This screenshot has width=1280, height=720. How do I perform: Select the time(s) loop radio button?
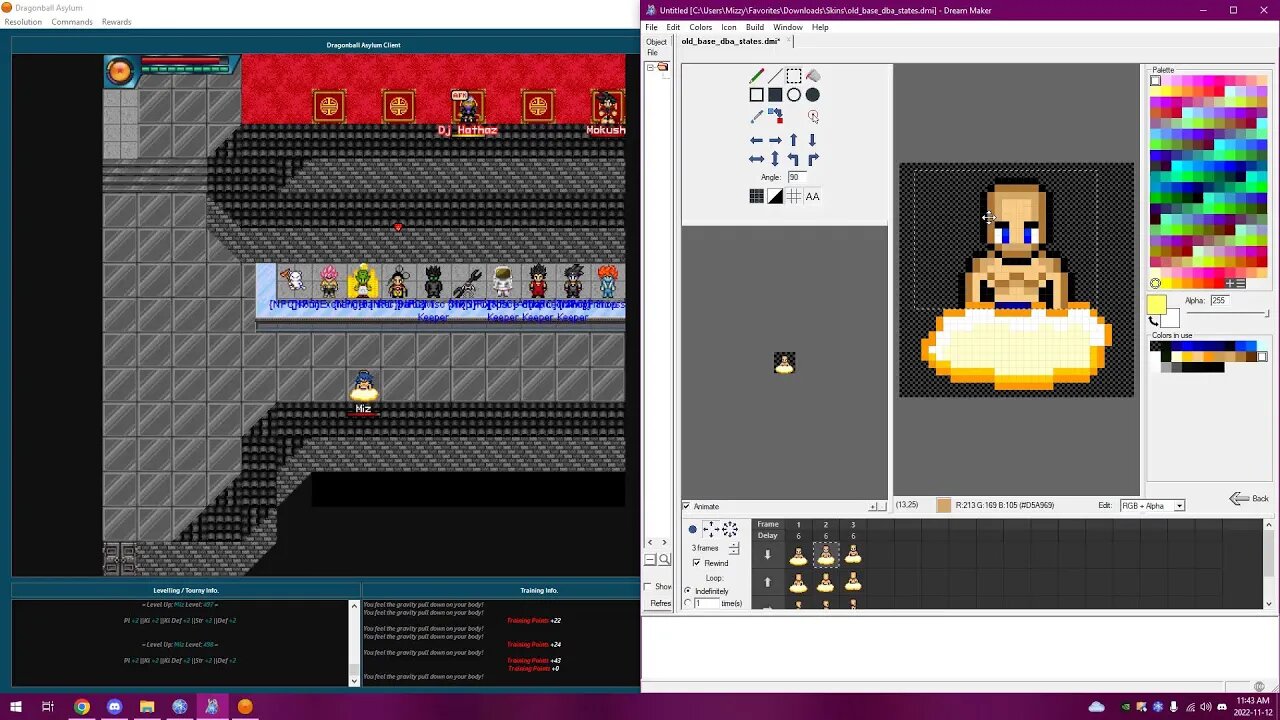(x=687, y=603)
